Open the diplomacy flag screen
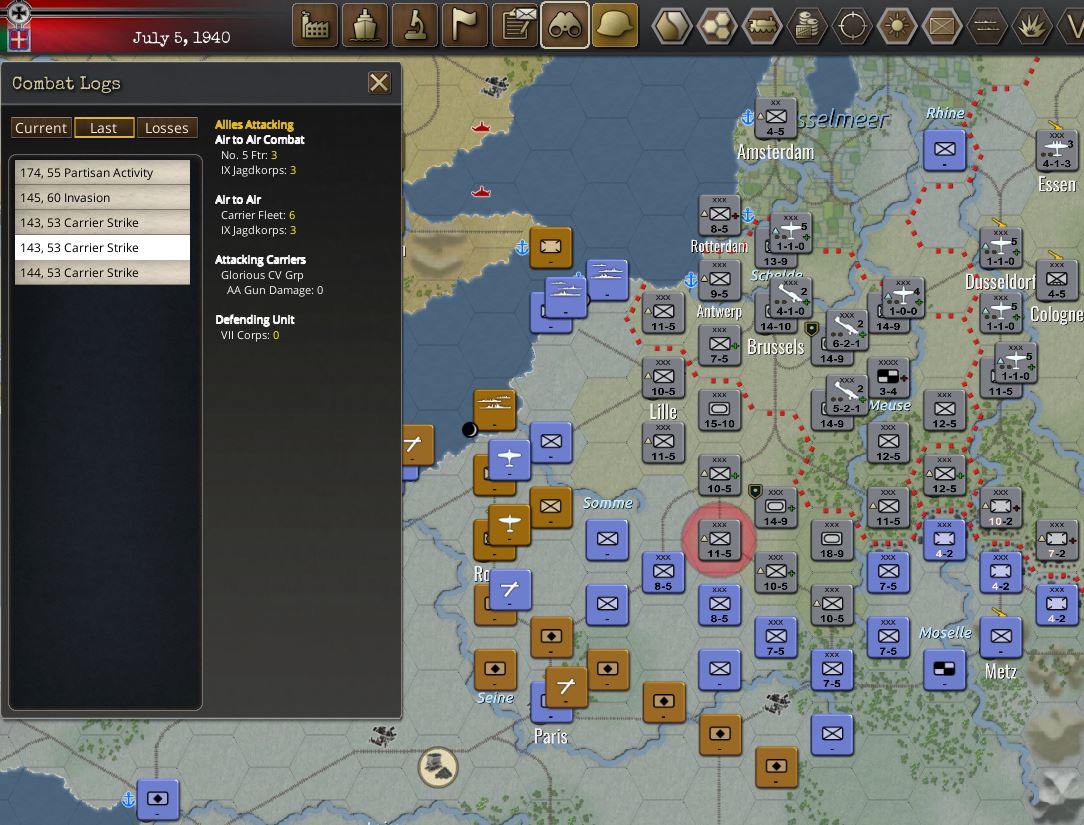 (465, 26)
